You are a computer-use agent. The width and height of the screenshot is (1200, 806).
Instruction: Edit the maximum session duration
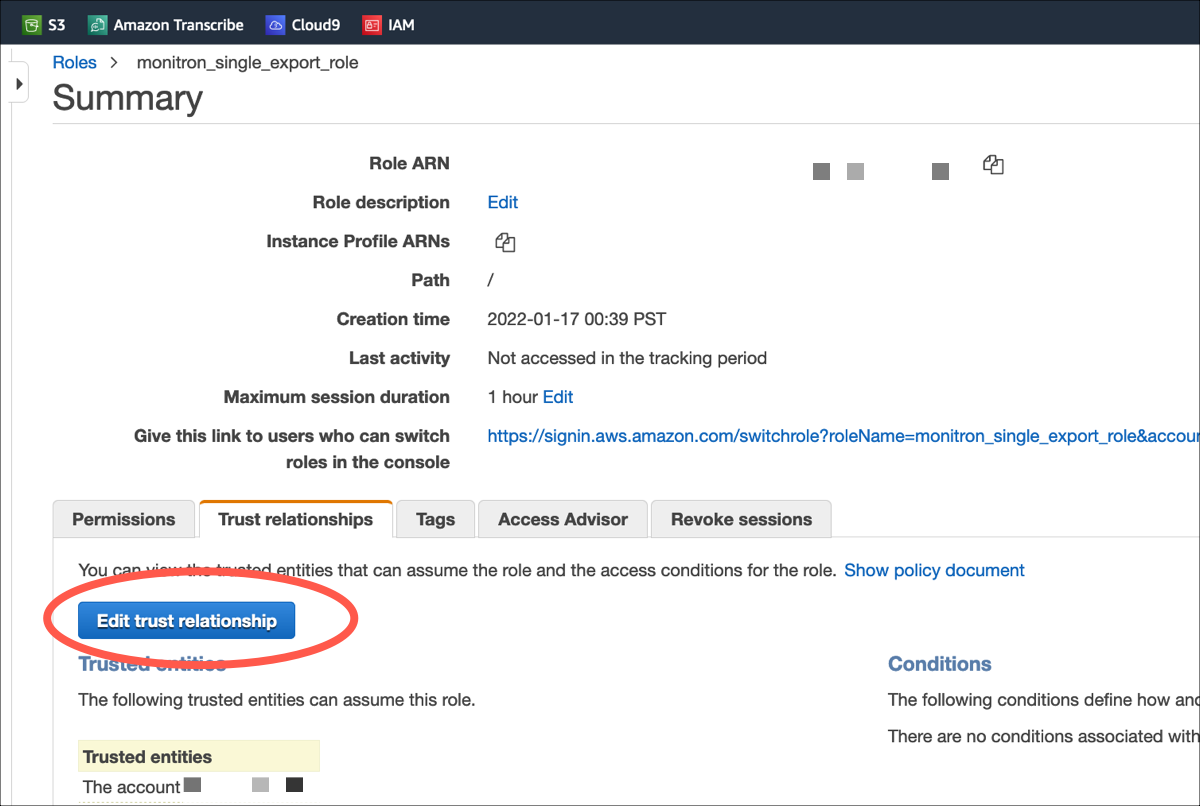(x=558, y=397)
